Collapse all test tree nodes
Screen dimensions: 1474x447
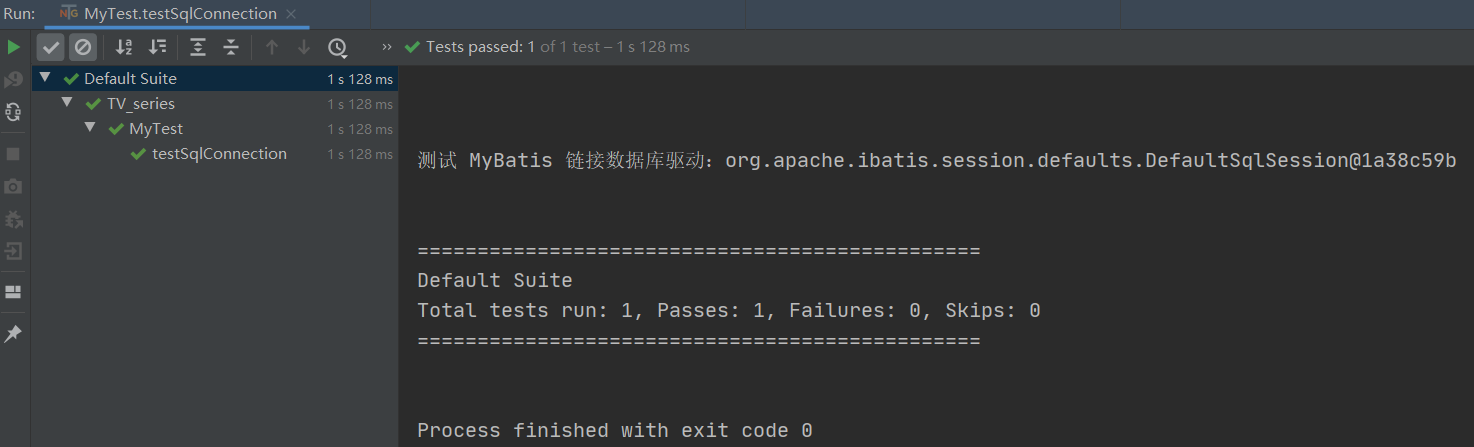pos(231,47)
